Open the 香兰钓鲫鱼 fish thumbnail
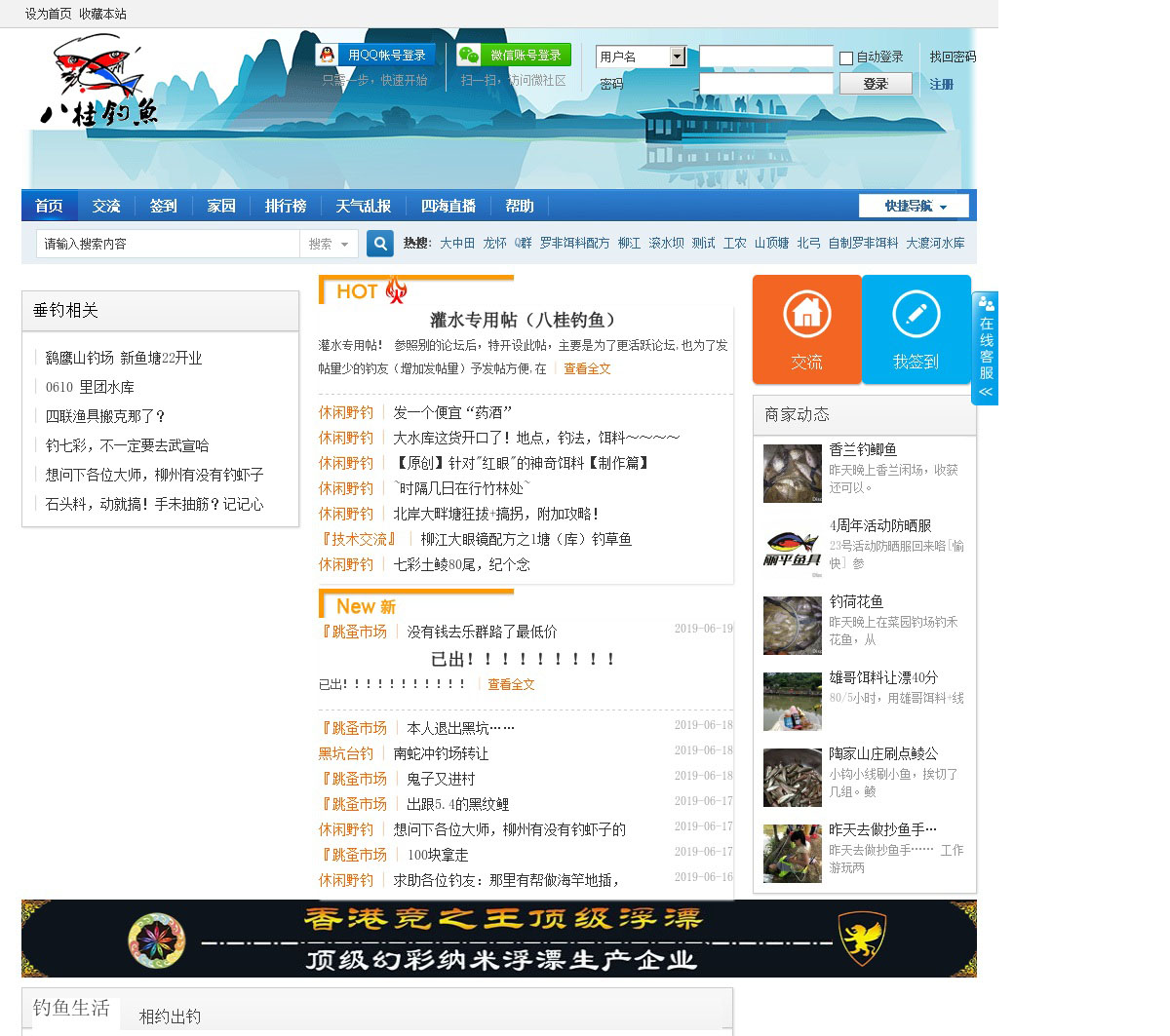The image size is (1170, 1036). (x=792, y=474)
